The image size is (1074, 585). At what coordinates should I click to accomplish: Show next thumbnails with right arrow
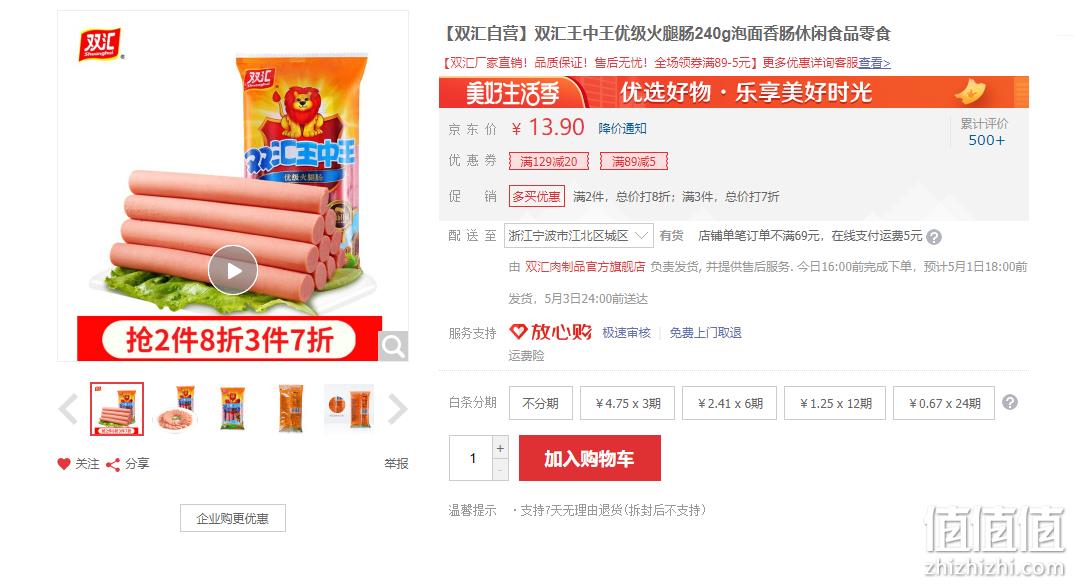(x=397, y=410)
